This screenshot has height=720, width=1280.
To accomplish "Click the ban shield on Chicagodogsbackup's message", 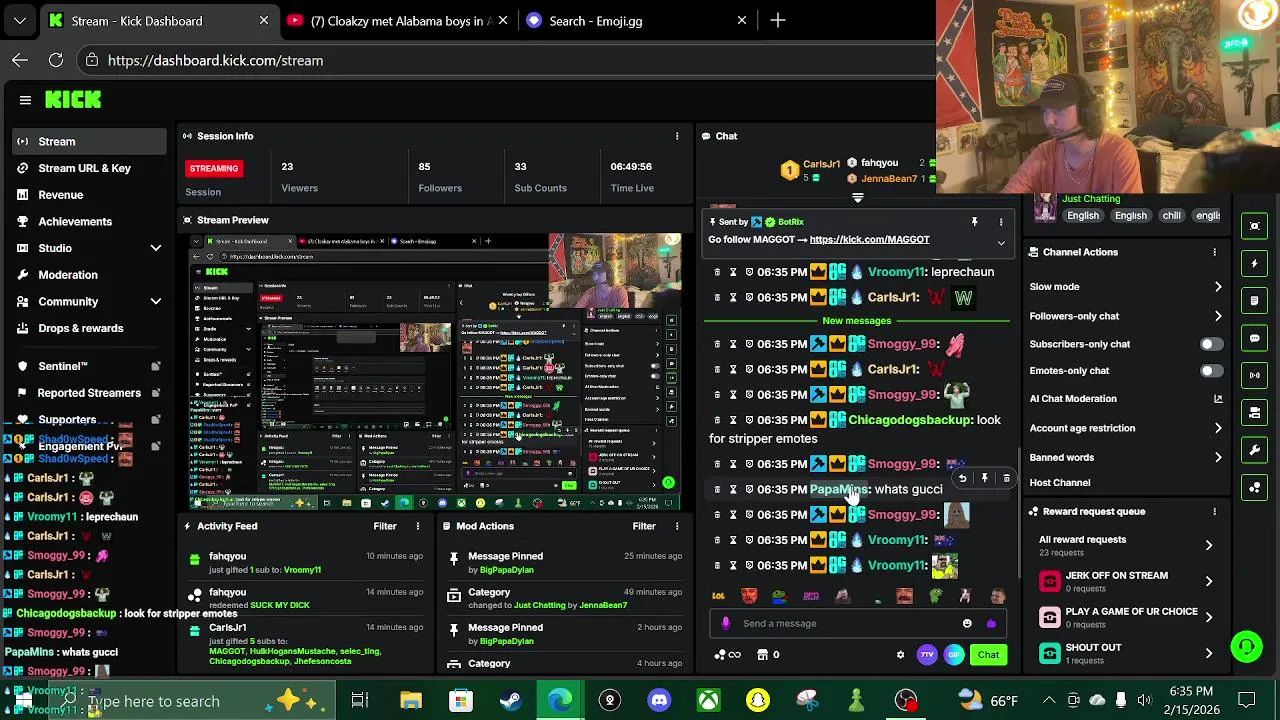I will tap(748, 420).
